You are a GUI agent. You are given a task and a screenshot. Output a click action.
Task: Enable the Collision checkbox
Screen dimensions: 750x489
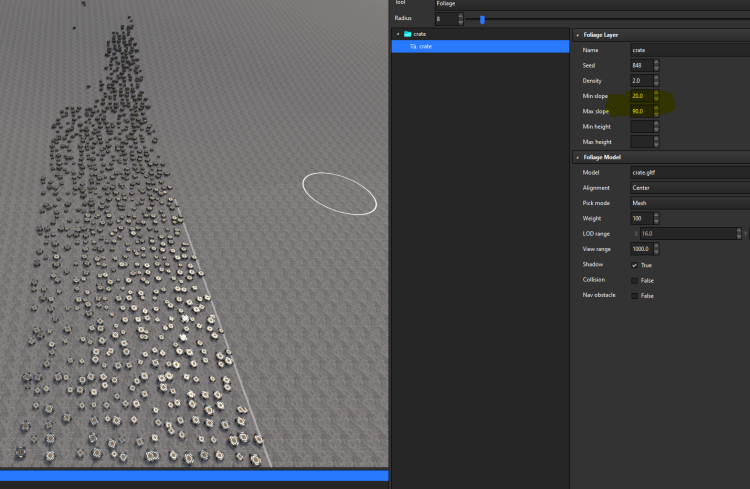(x=635, y=280)
